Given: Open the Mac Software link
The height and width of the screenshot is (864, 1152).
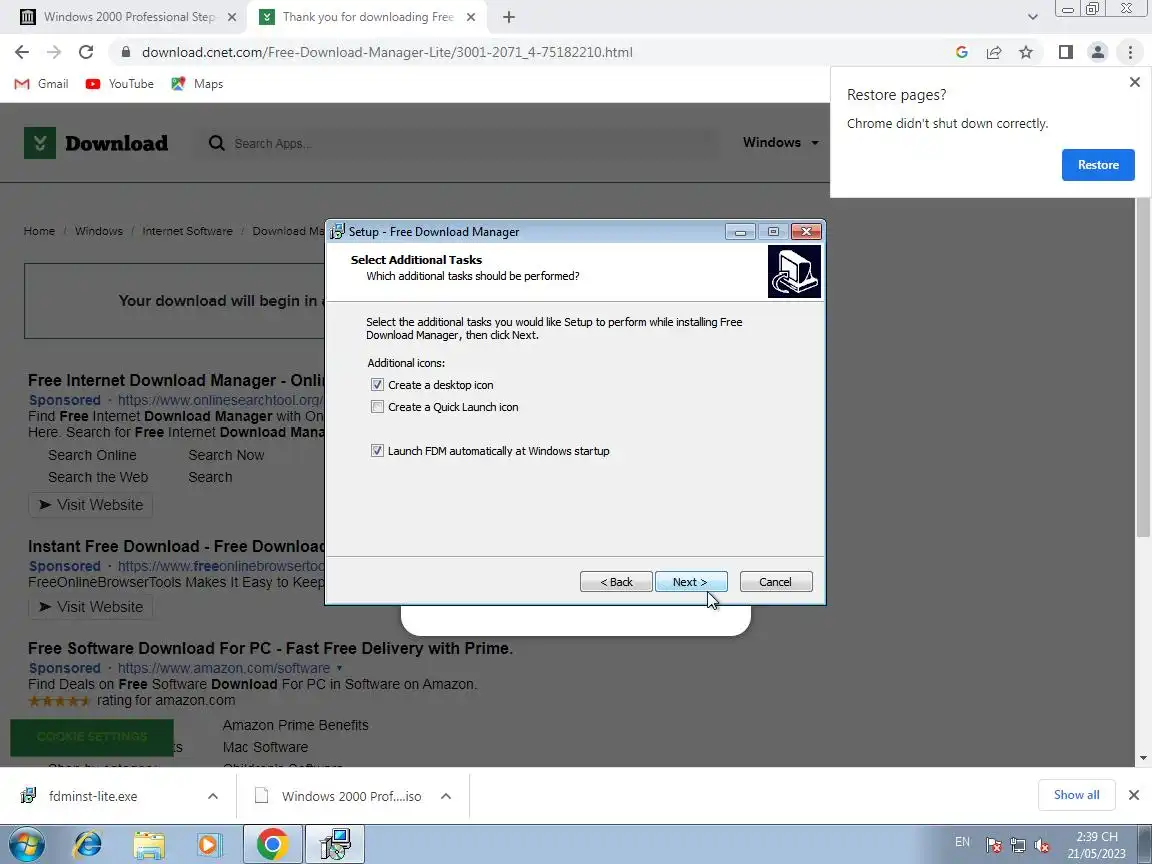Looking at the screenshot, I should point(265,747).
